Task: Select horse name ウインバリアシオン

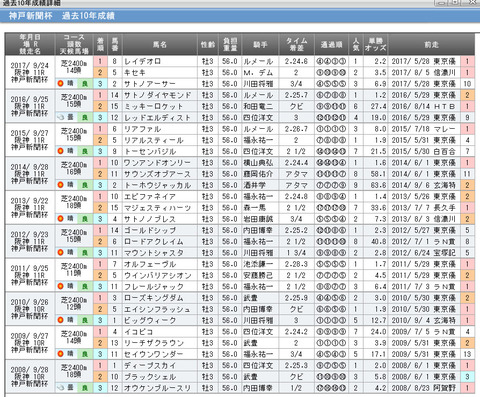Action: tap(158, 276)
